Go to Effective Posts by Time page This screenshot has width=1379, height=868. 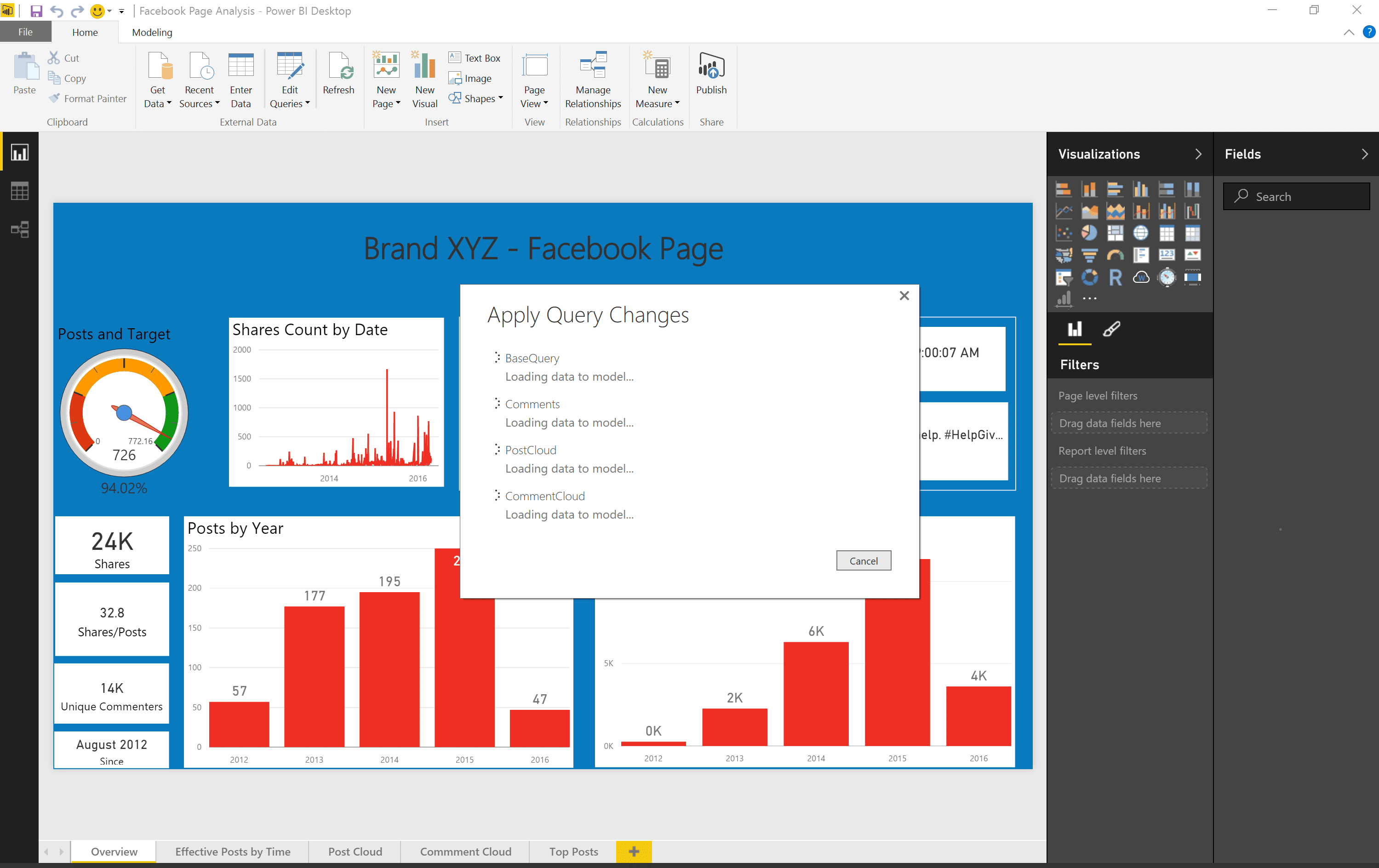[233, 851]
